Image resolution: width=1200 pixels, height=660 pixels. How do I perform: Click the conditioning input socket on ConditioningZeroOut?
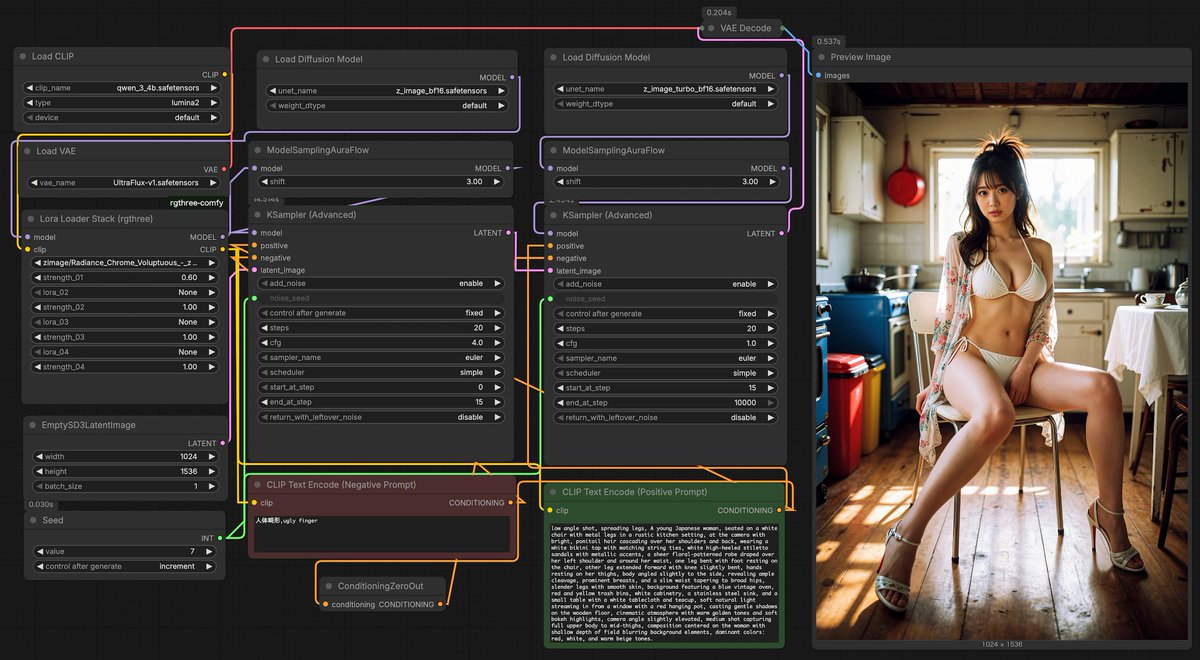325,605
